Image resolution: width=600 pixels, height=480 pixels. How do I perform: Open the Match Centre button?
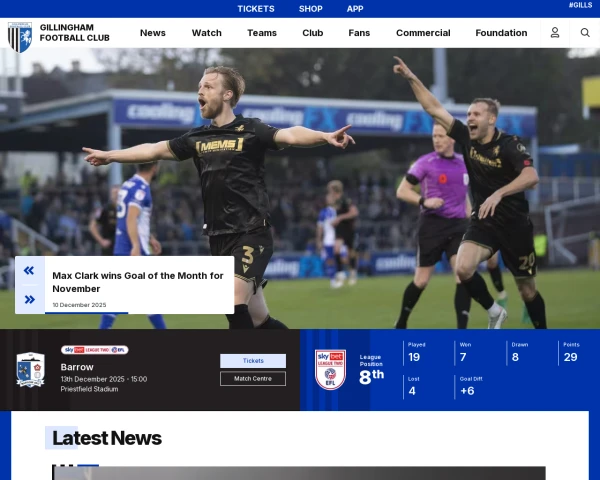pos(253,379)
